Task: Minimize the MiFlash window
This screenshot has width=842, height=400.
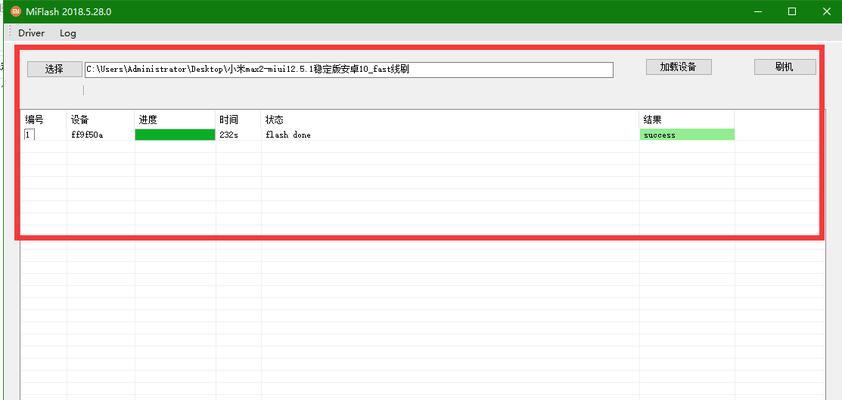Action: click(x=758, y=11)
